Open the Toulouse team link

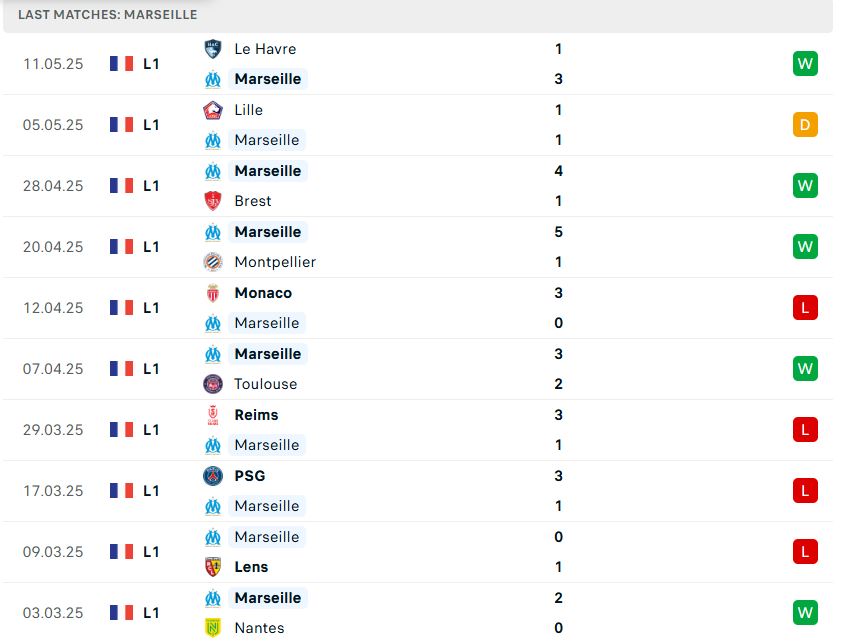(x=265, y=384)
